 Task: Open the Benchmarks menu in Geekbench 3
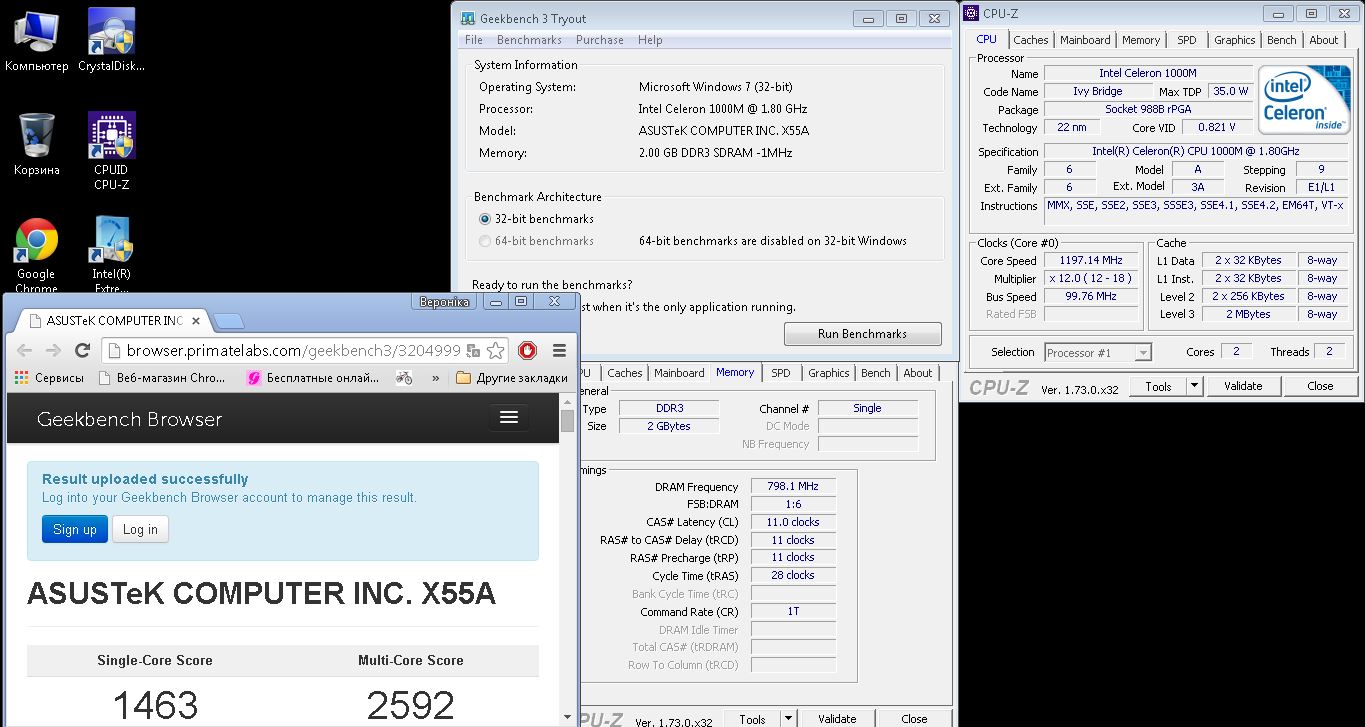tap(529, 40)
